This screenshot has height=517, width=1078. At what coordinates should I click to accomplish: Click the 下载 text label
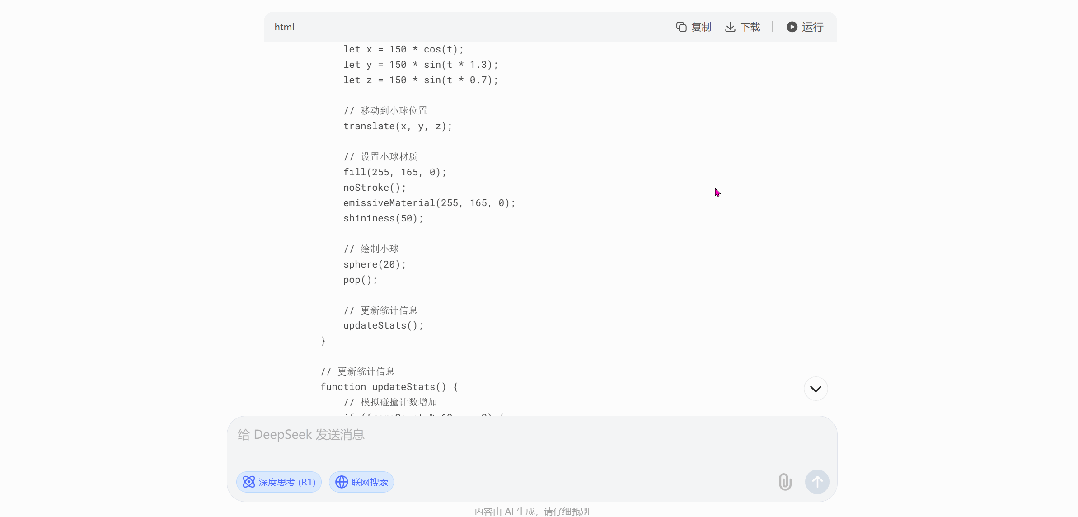750,27
